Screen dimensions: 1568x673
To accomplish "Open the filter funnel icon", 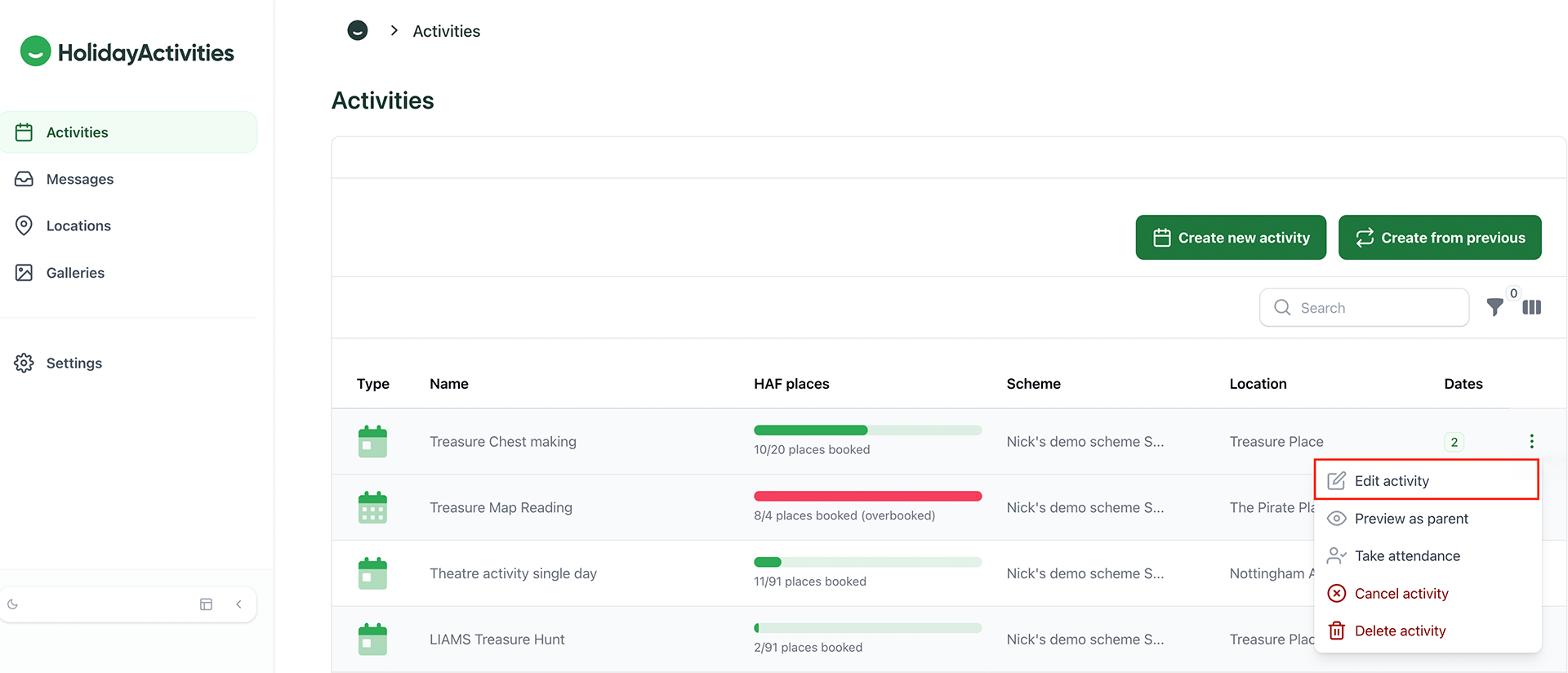I will pos(1494,307).
